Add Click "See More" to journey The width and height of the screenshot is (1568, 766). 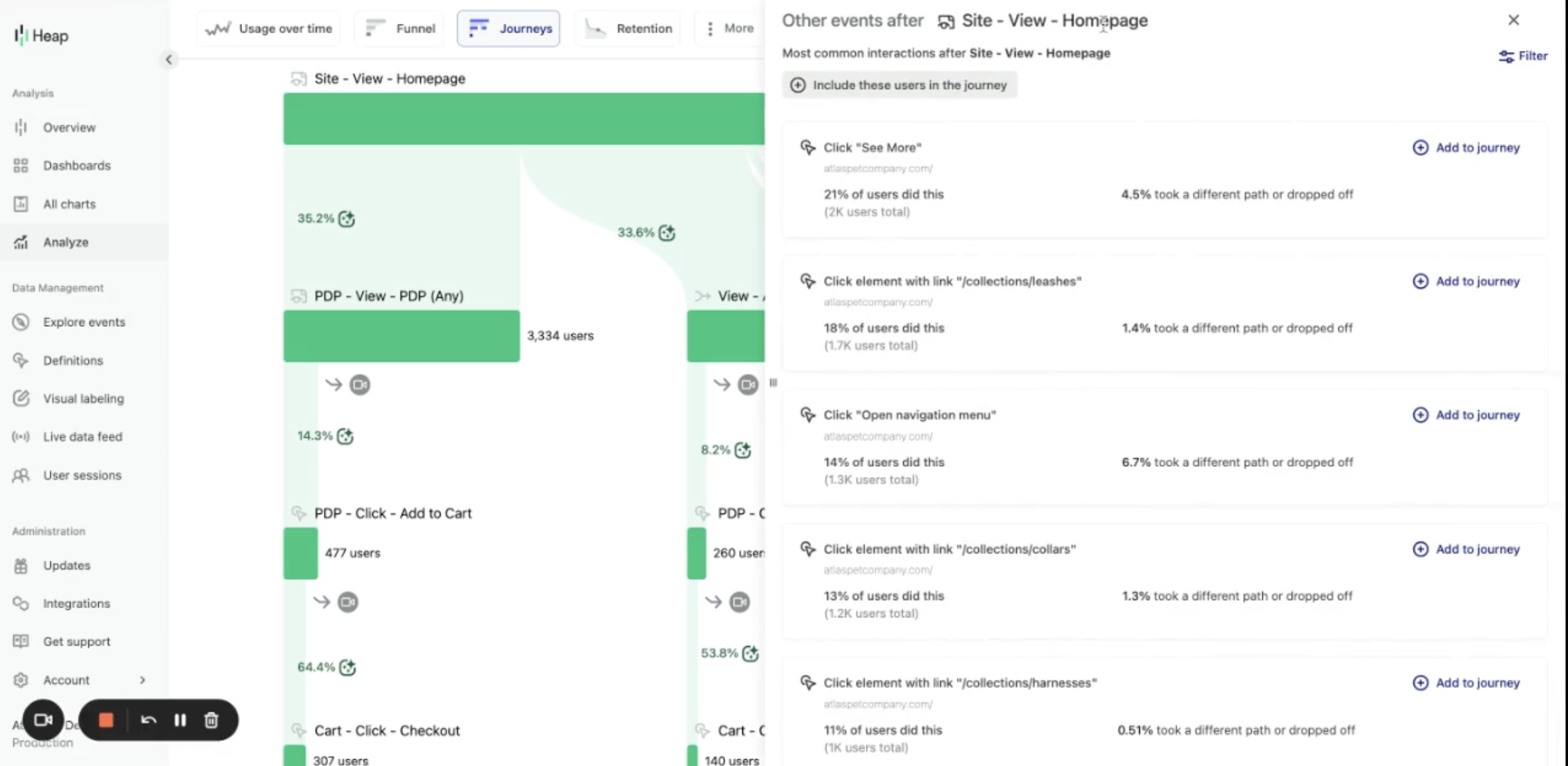coord(1466,148)
